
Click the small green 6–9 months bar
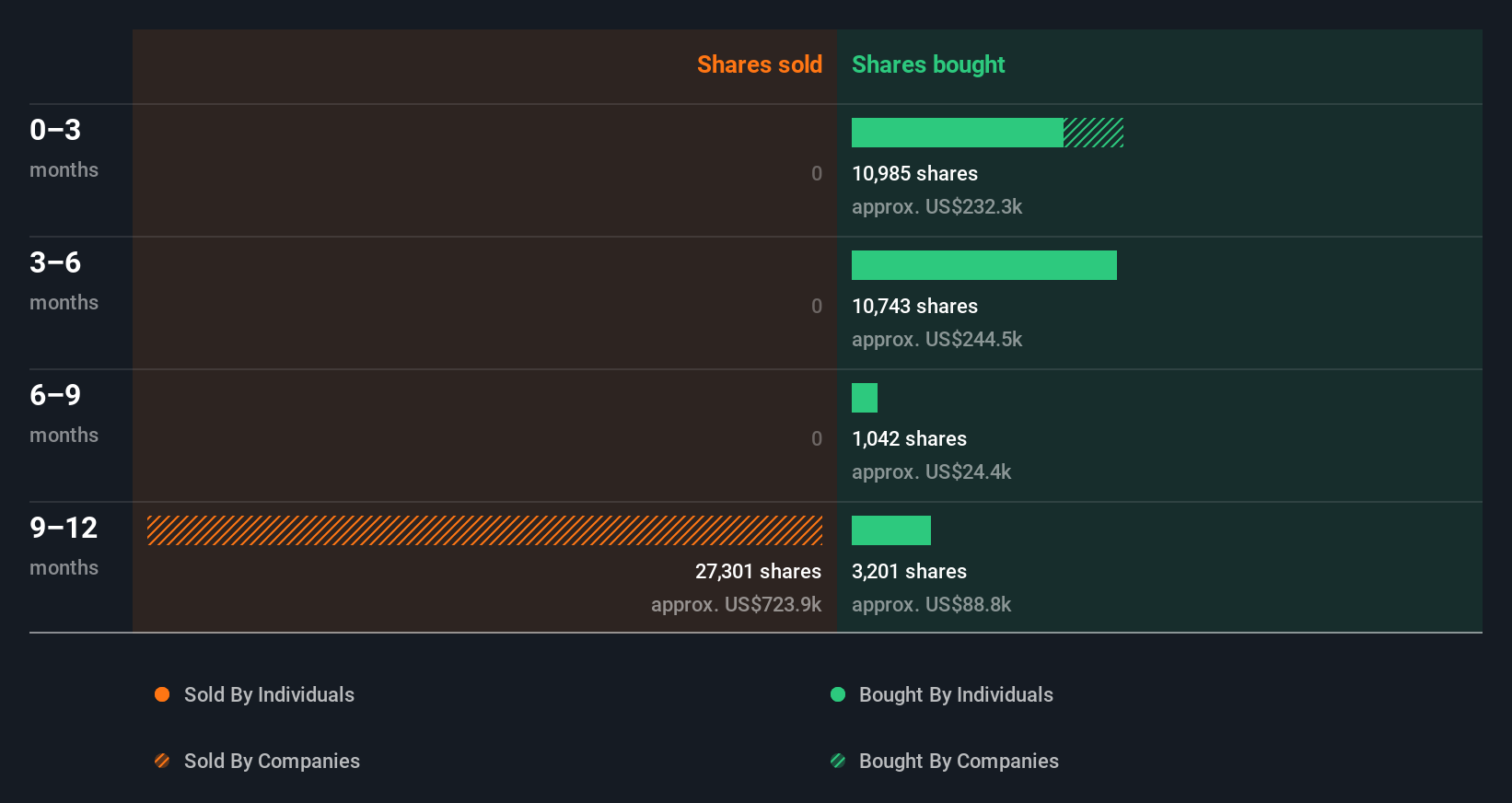865,398
